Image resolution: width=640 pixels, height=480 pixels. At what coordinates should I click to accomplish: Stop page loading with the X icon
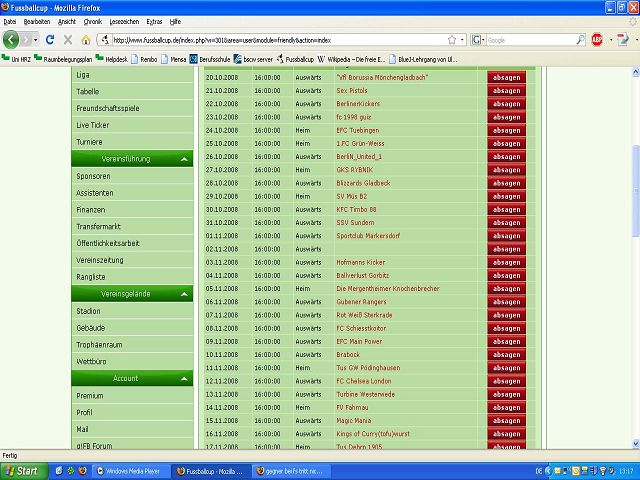[x=68, y=40]
